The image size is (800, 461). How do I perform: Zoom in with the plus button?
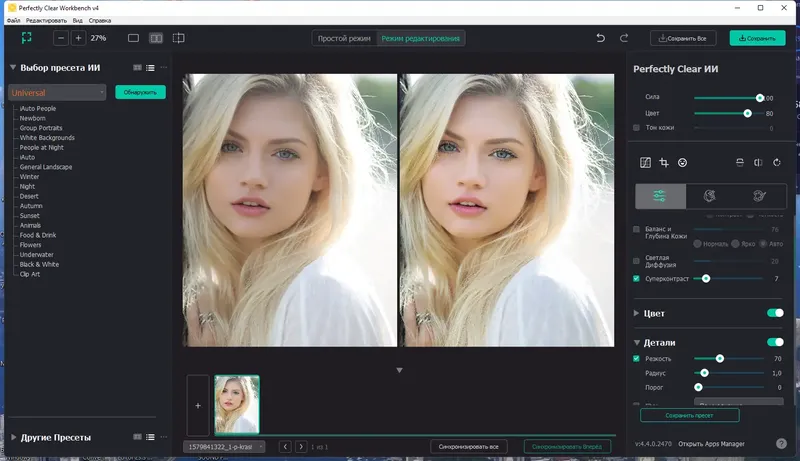click(x=79, y=38)
